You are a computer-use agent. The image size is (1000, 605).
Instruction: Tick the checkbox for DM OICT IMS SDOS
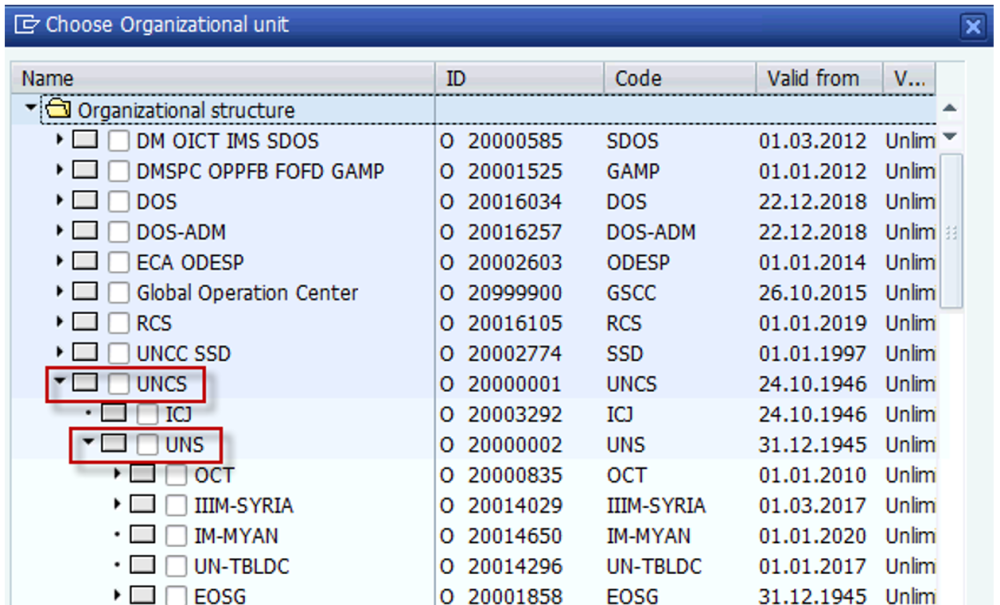pyautogui.click(x=119, y=141)
